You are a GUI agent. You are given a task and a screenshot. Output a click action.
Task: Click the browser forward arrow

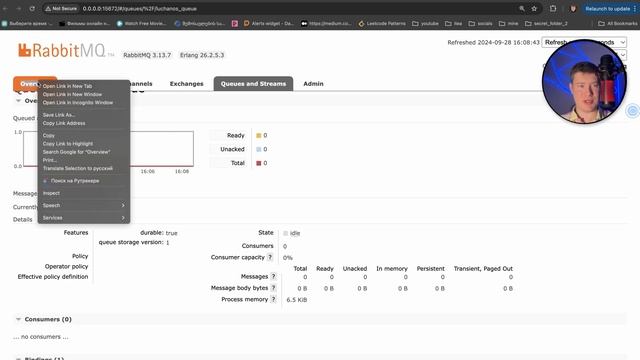click(x=19, y=9)
